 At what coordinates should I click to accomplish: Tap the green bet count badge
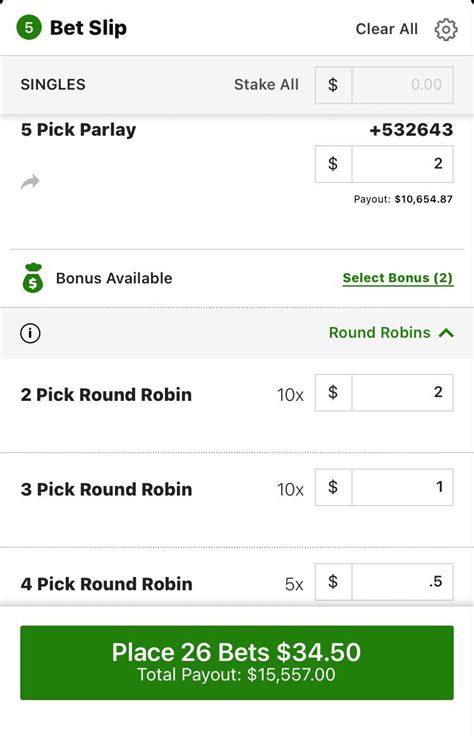pyautogui.click(x=29, y=27)
